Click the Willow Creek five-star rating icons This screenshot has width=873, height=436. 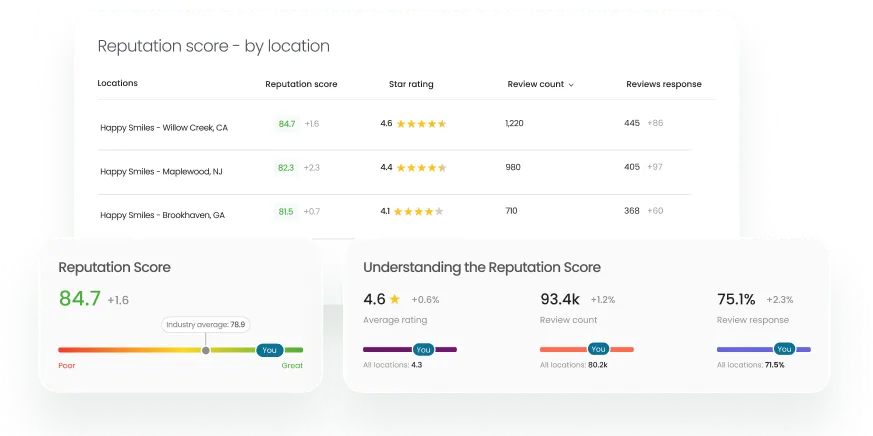click(x=421, y=124)
